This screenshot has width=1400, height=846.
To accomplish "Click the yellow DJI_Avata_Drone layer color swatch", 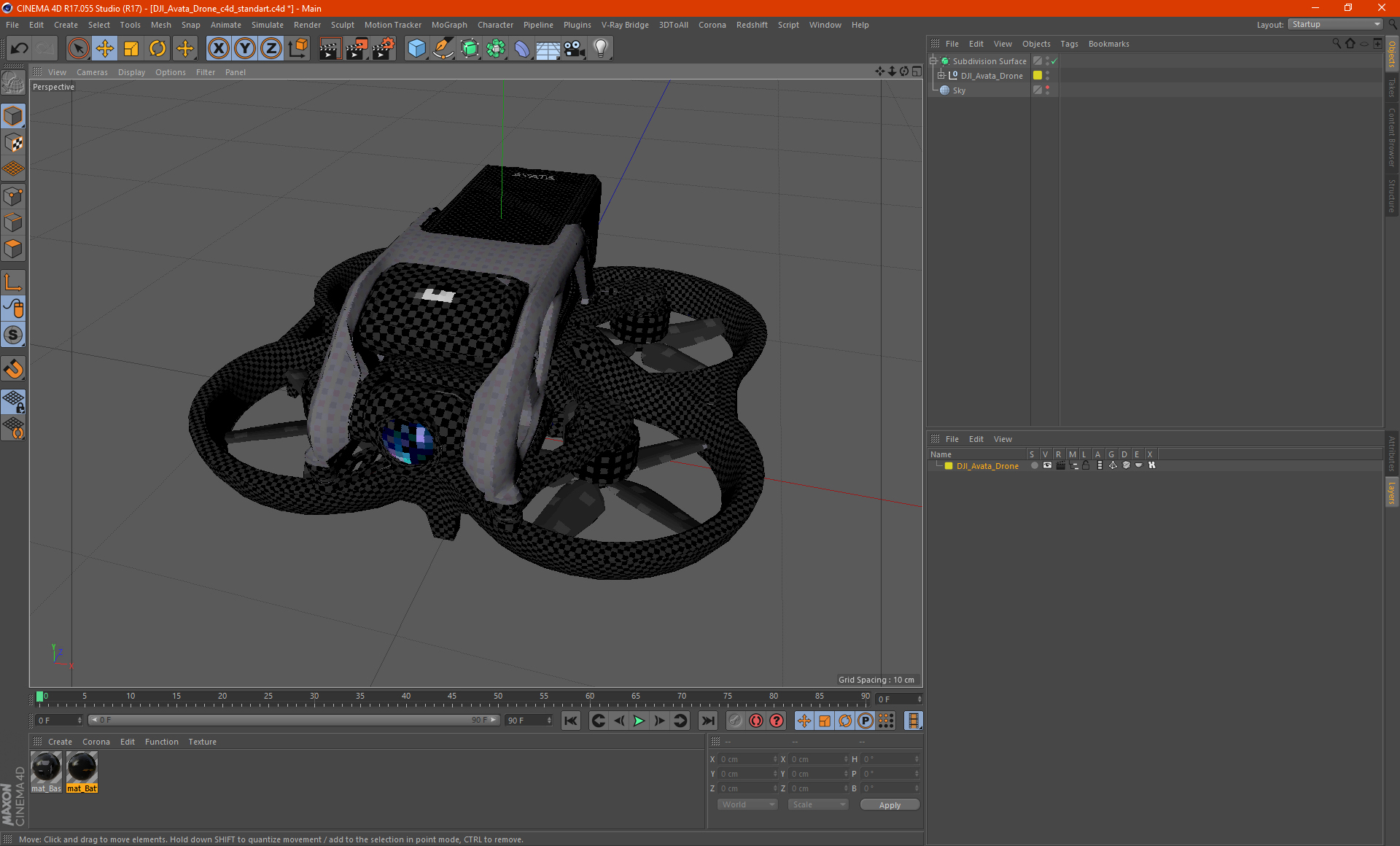I will 949,466.
